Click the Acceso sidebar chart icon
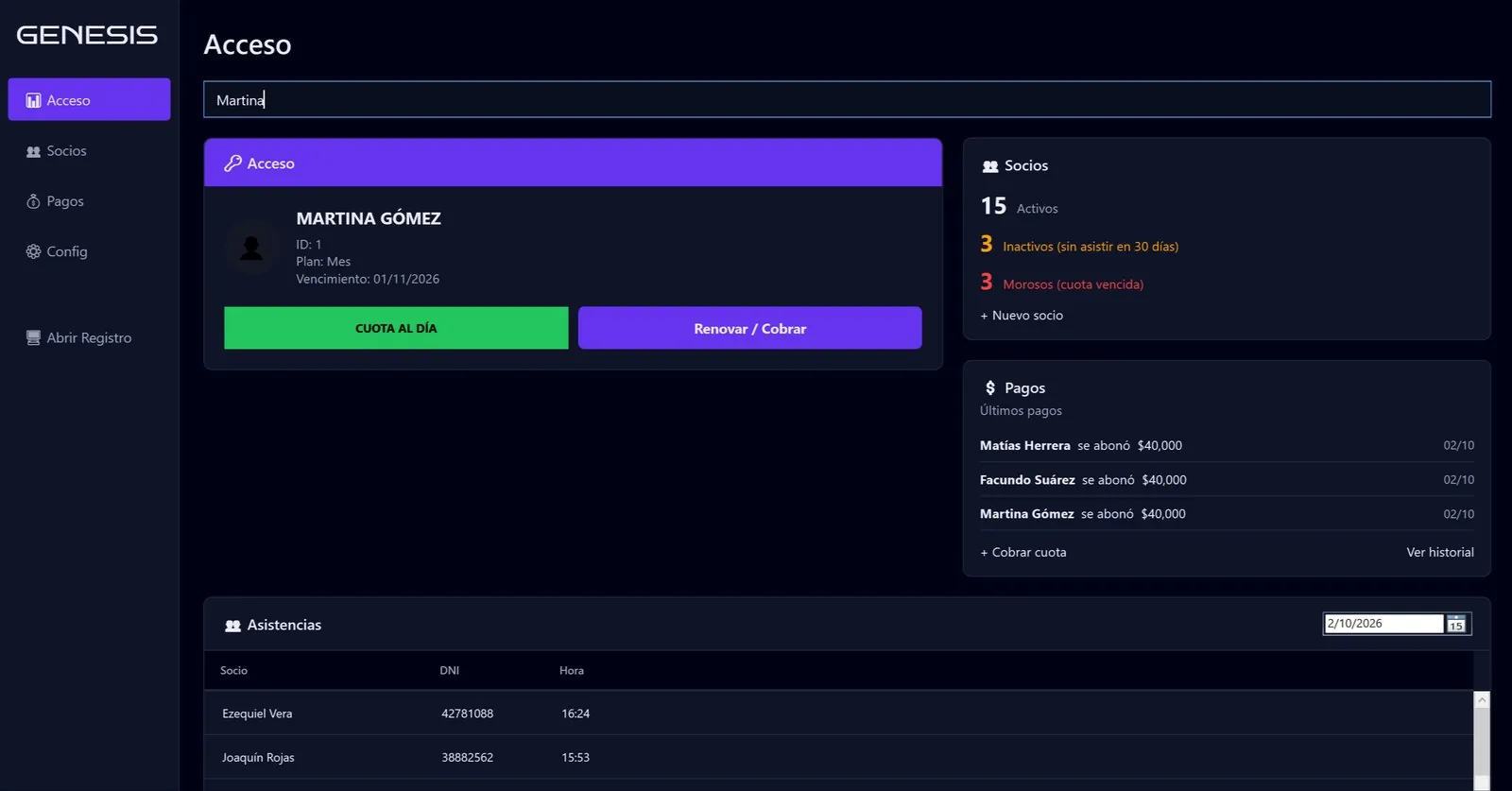This screenshot has height=791, width=1512. pos(33,100)
